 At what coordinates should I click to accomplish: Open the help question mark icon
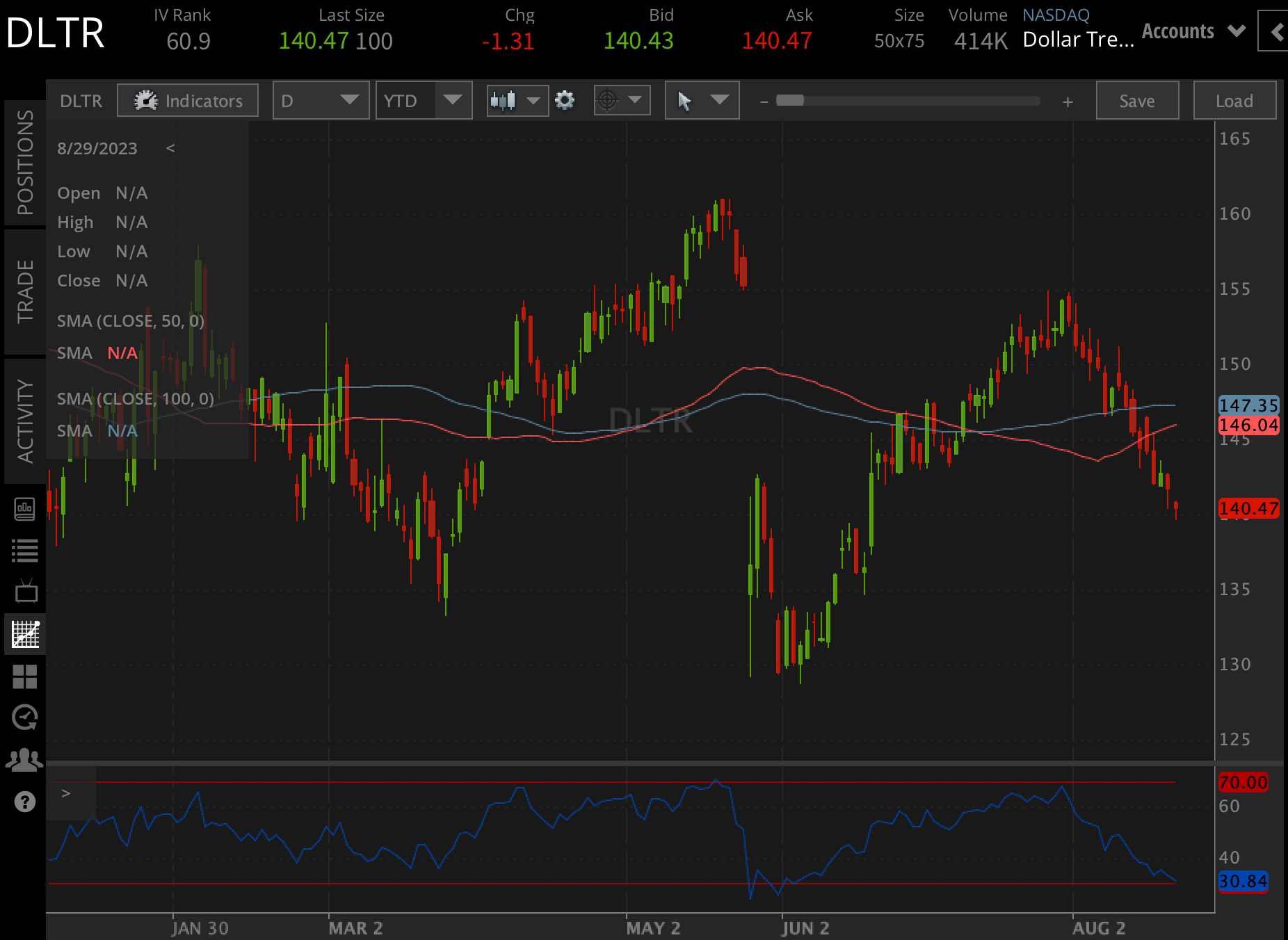25,801
